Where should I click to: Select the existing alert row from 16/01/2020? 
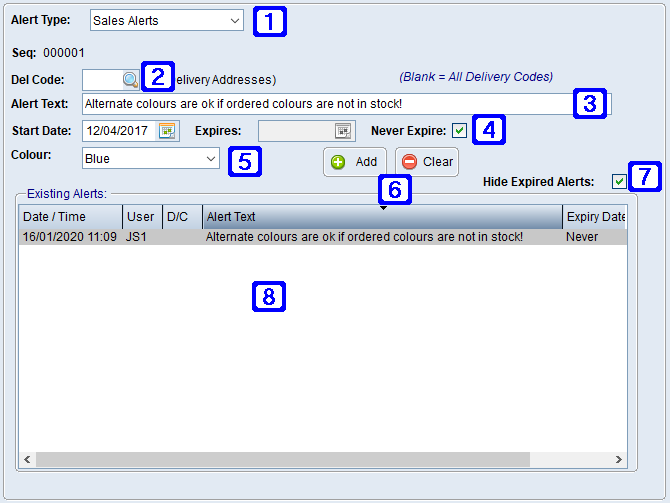(x=320, y=237)
